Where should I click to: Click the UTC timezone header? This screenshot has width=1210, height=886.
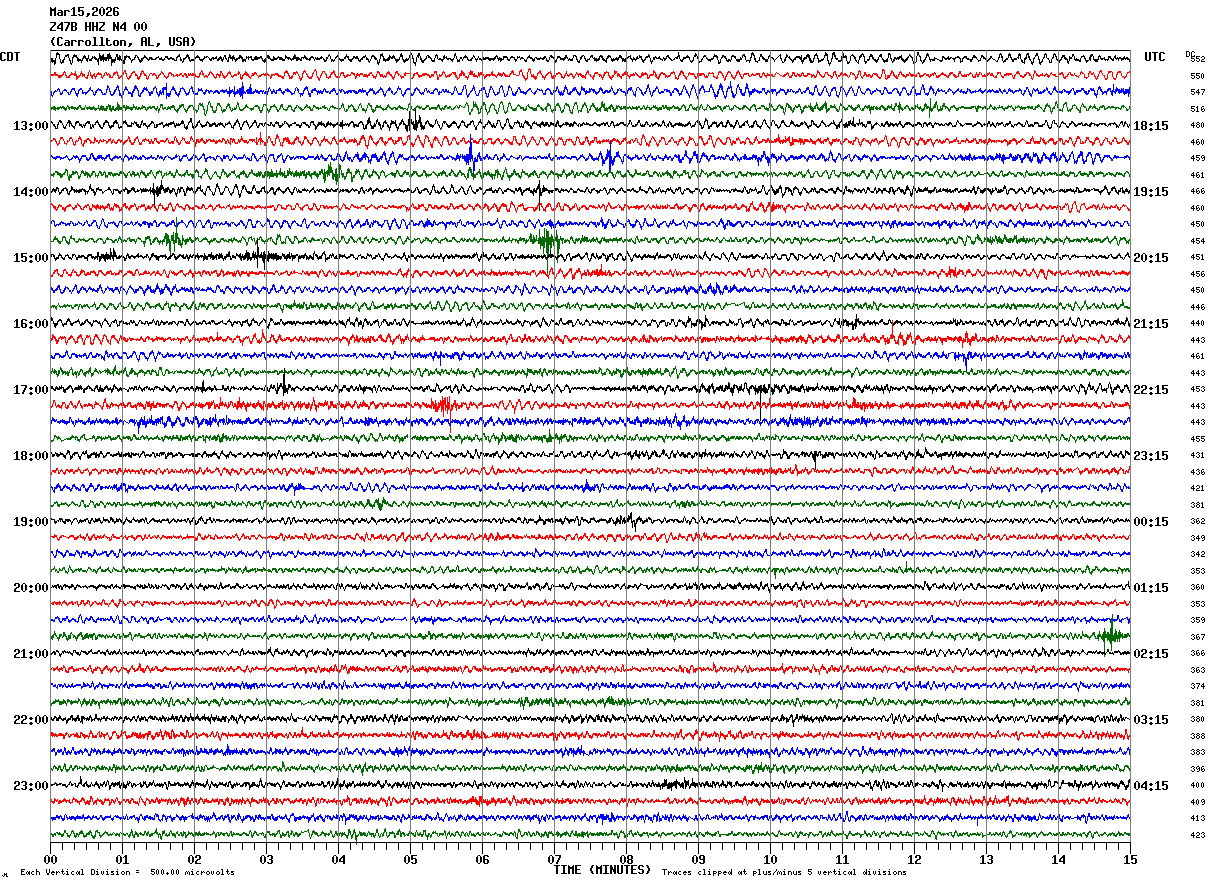1155,57
